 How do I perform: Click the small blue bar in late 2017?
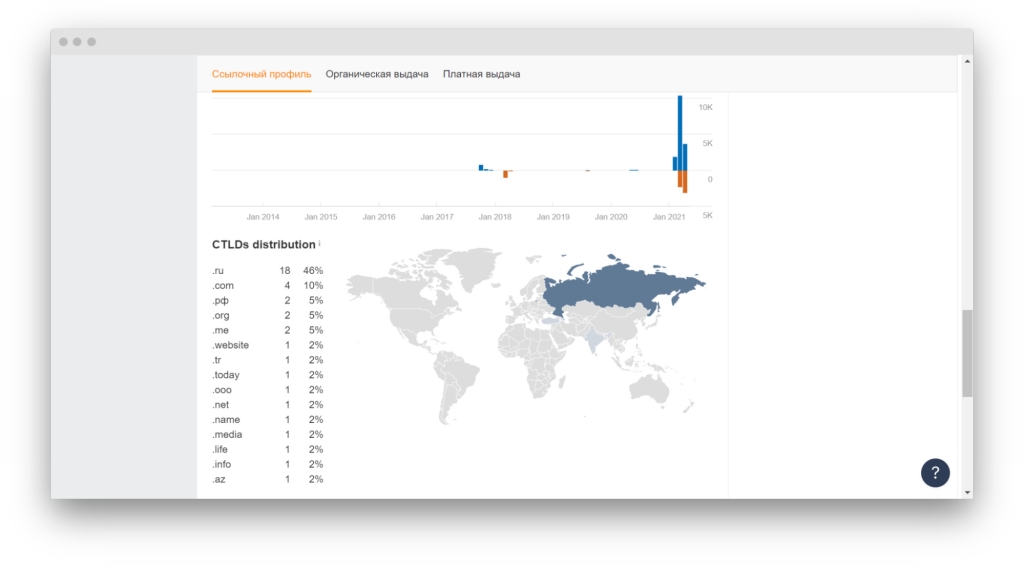481,167
